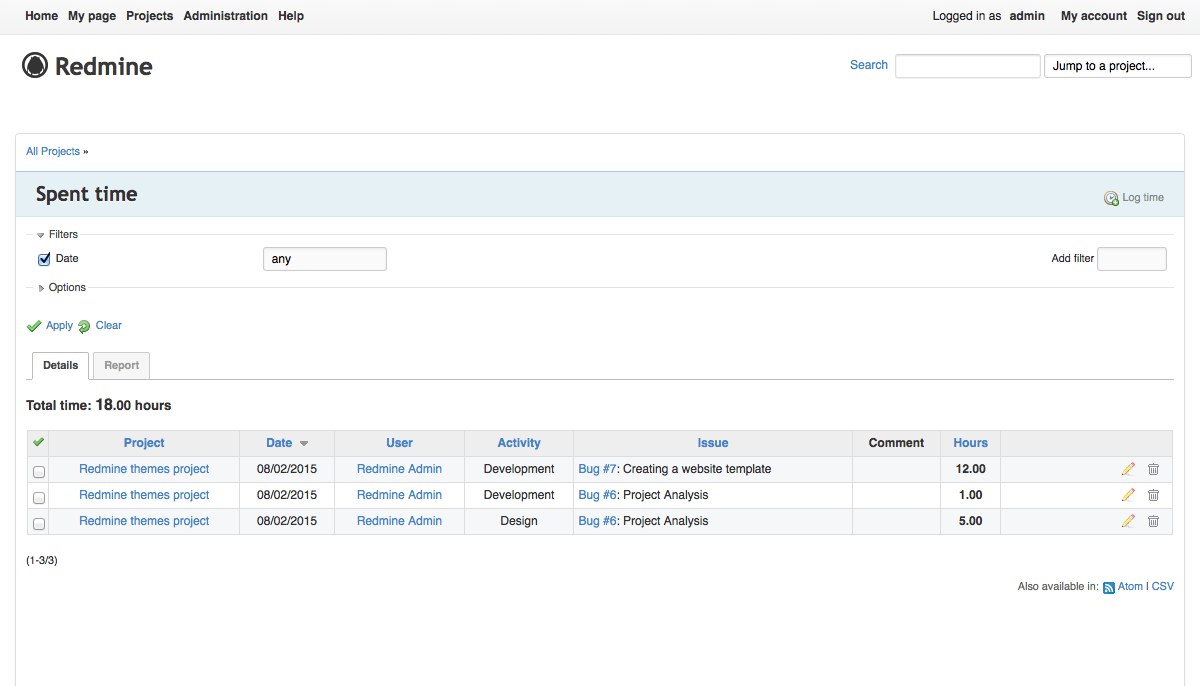
Task: Click the Total time 18.00 hours text
Action: point(99,405)
